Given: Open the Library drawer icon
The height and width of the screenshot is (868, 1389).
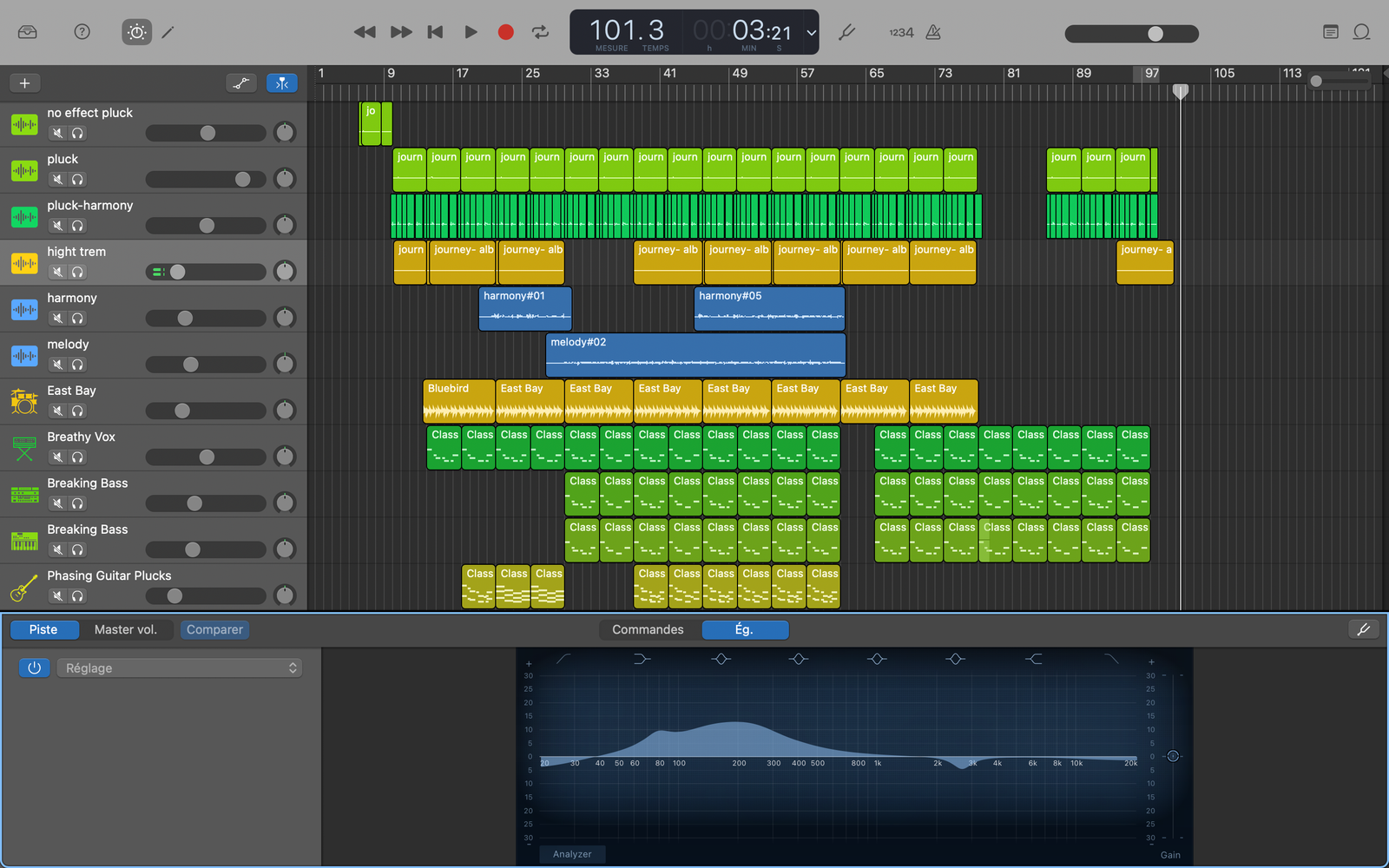Looking at the screenshot, I should click(x=28, y=32).
